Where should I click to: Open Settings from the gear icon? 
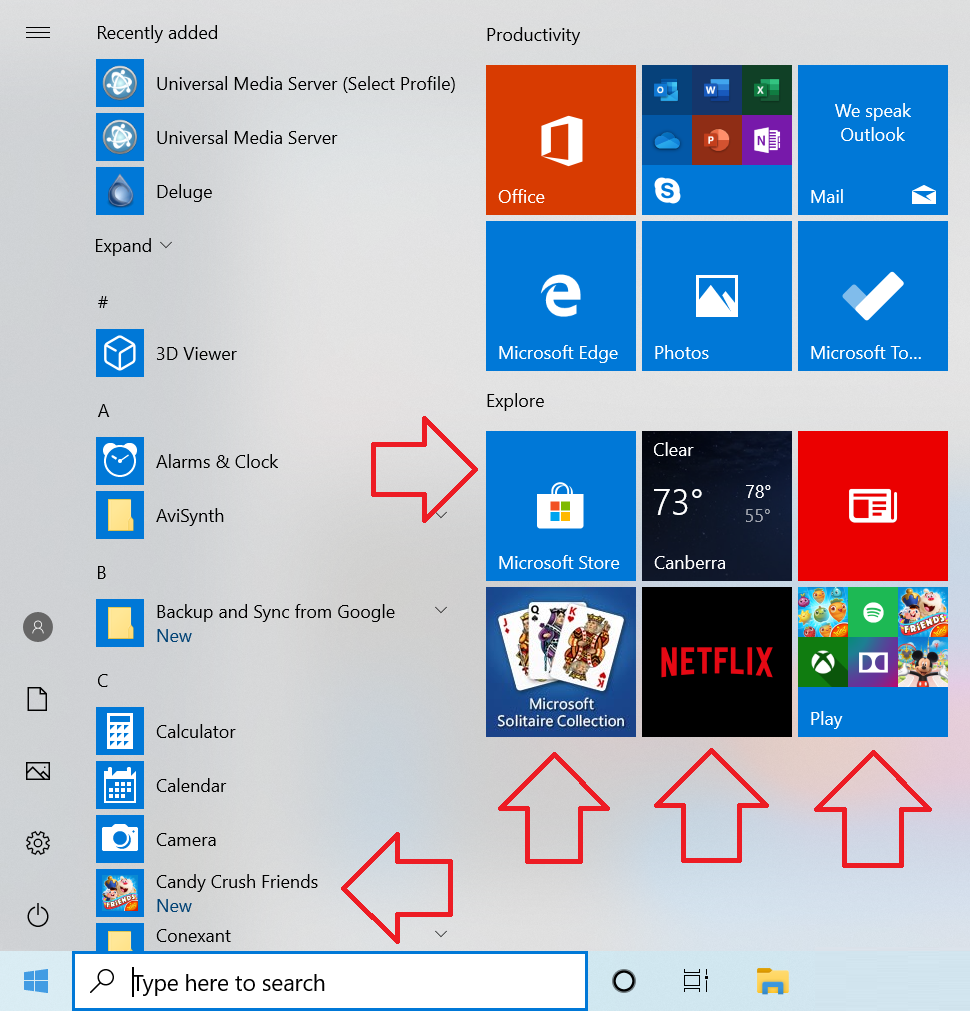point(38,843)
